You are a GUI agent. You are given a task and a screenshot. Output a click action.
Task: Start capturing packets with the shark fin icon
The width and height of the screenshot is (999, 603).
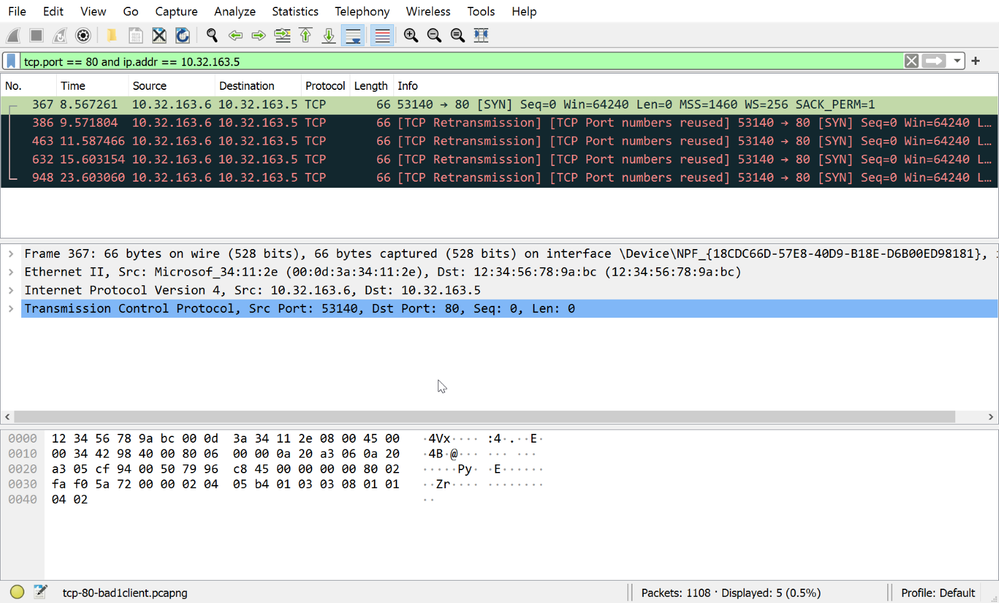tap(13, 36)
